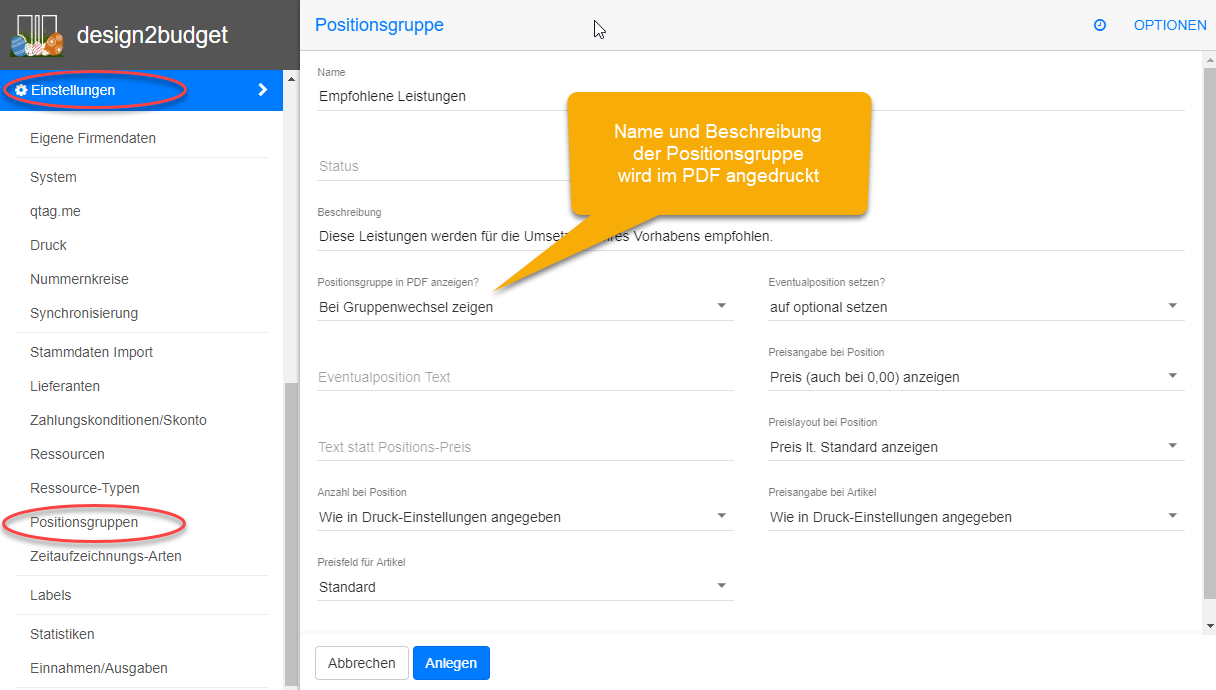Viewport: 1216px width, 690px height.
Task: Click the Abbrechen button
Action: pos(362,663)
